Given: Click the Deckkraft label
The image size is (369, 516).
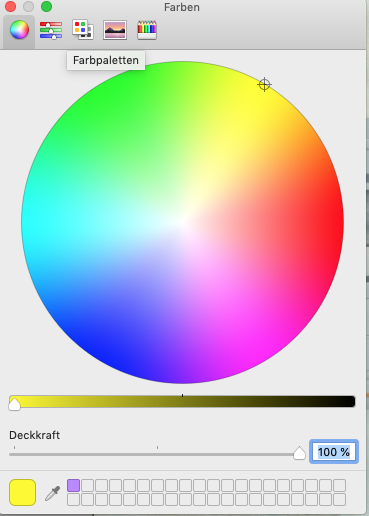Looking at the screenshot, I should click(x=35, y=435).
